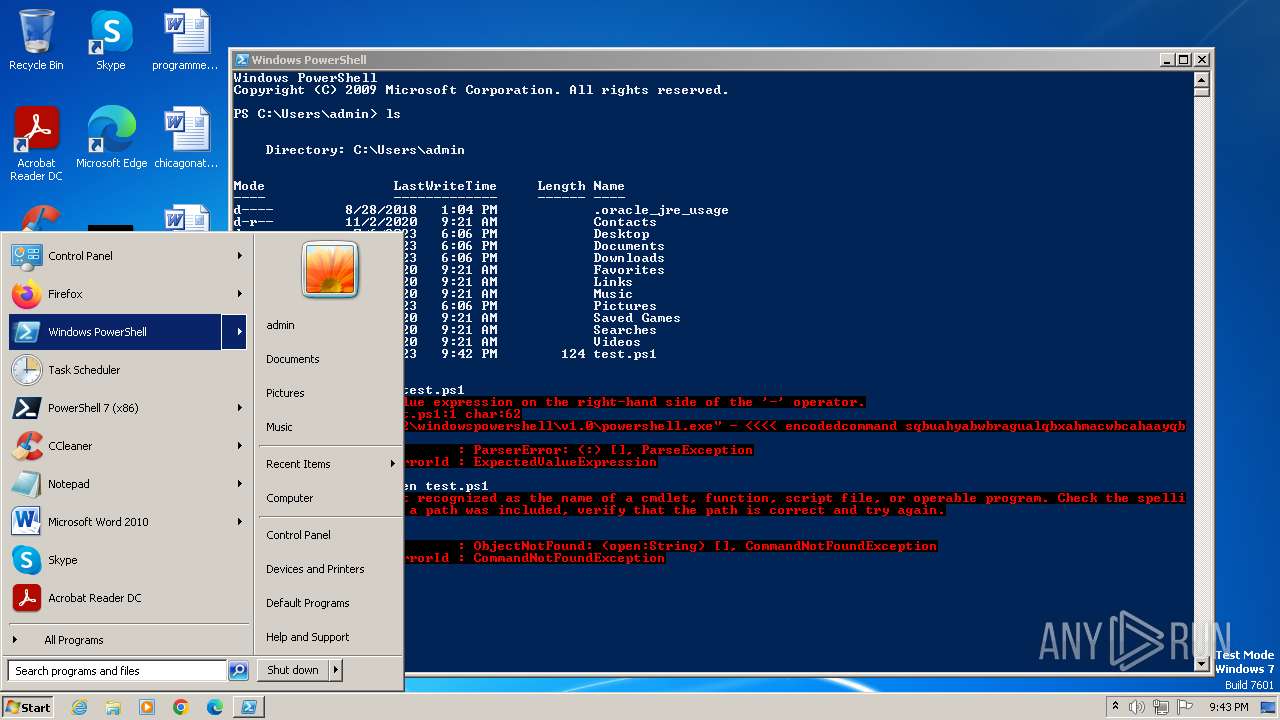
Task: Expand PowerShell 7 (x86) jump list arrow
Action: [239, 408]
